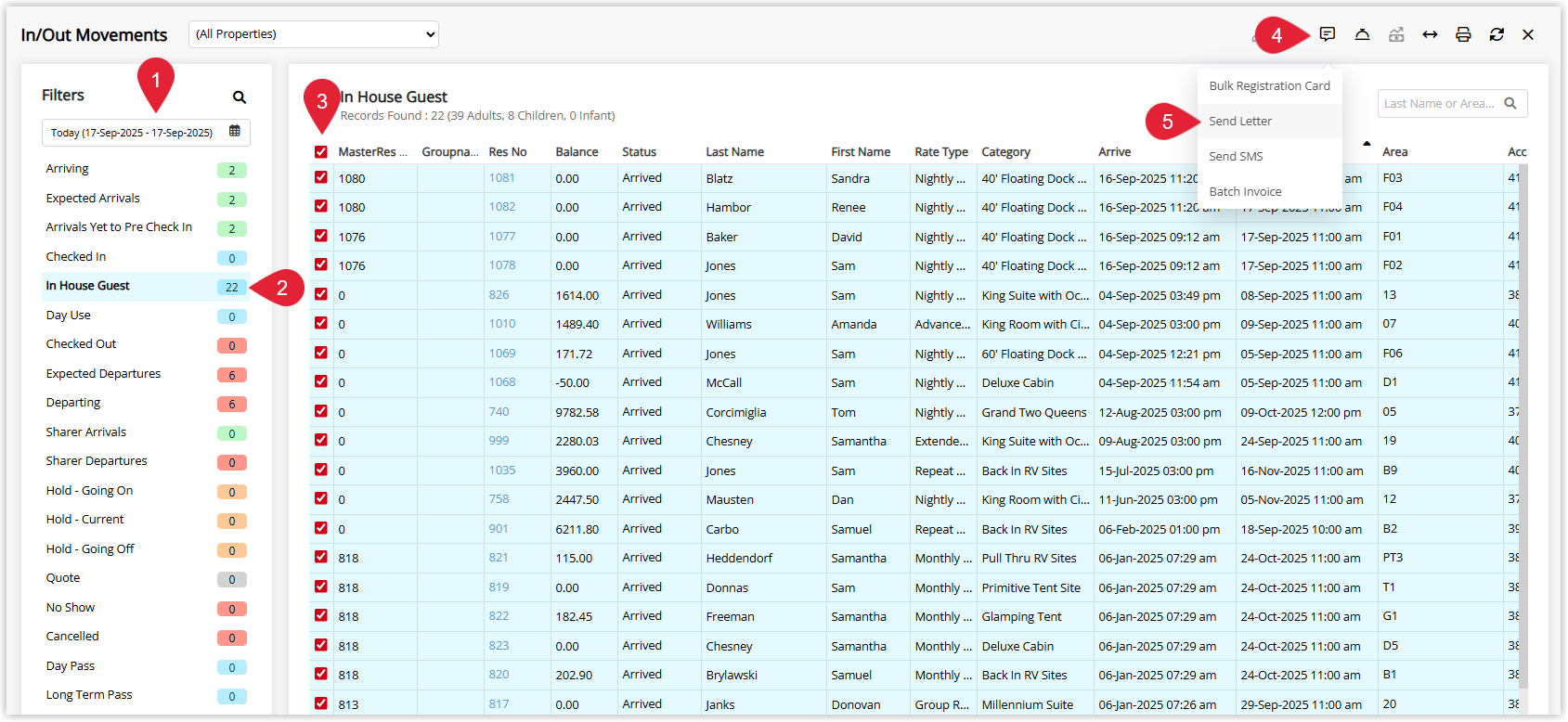Click the Filters search magnifier icon
Image resolution: width=1568 pixels, height=722 pixels.
point(240,97)
